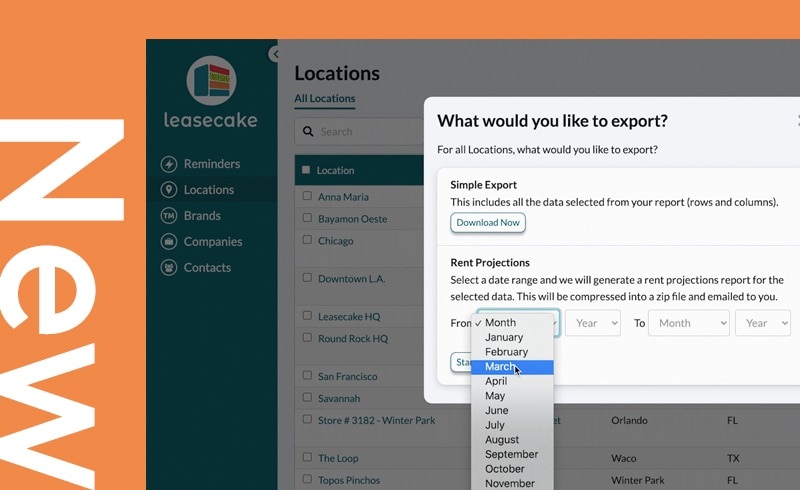Check the Leasecake HQ row checkbox
Screen dimensions: 800x490
coord(307,315)
